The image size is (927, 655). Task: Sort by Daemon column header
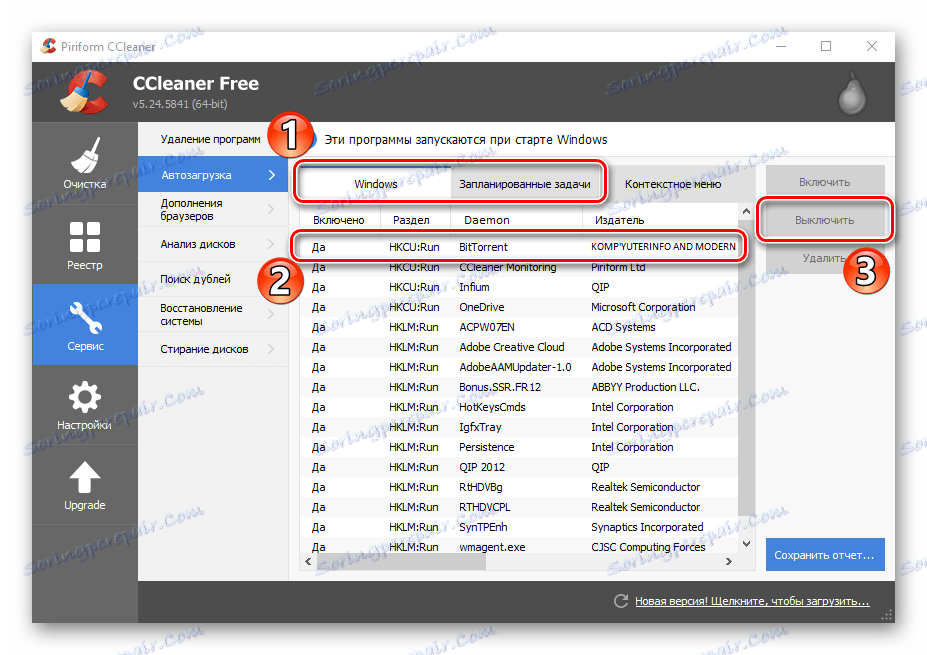(516, 220)
